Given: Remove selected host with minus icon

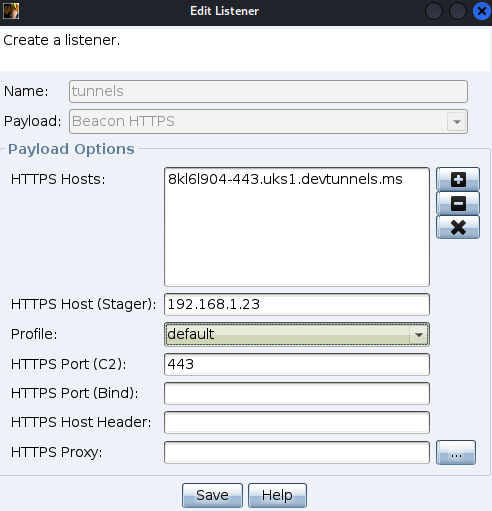Looking at the screenshot, I should coord(458,203).
